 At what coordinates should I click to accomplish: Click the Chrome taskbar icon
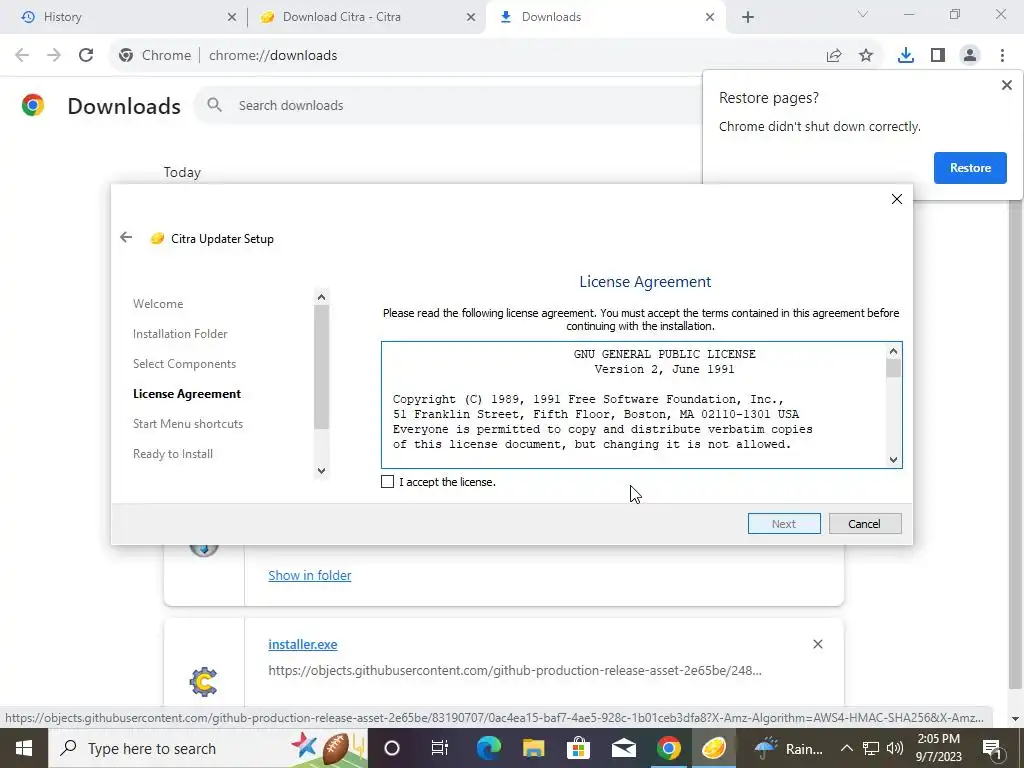(x=668, y=748)
